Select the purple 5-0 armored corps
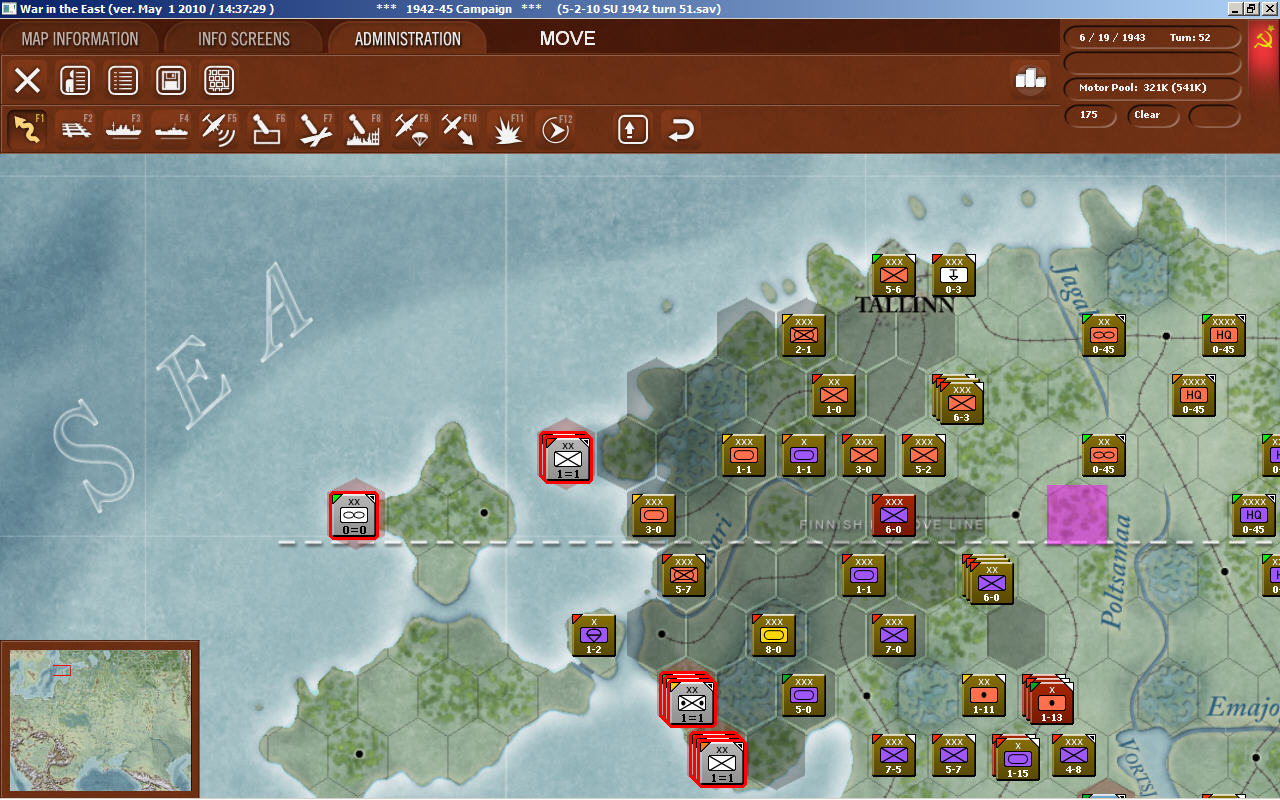 point(803,695)
